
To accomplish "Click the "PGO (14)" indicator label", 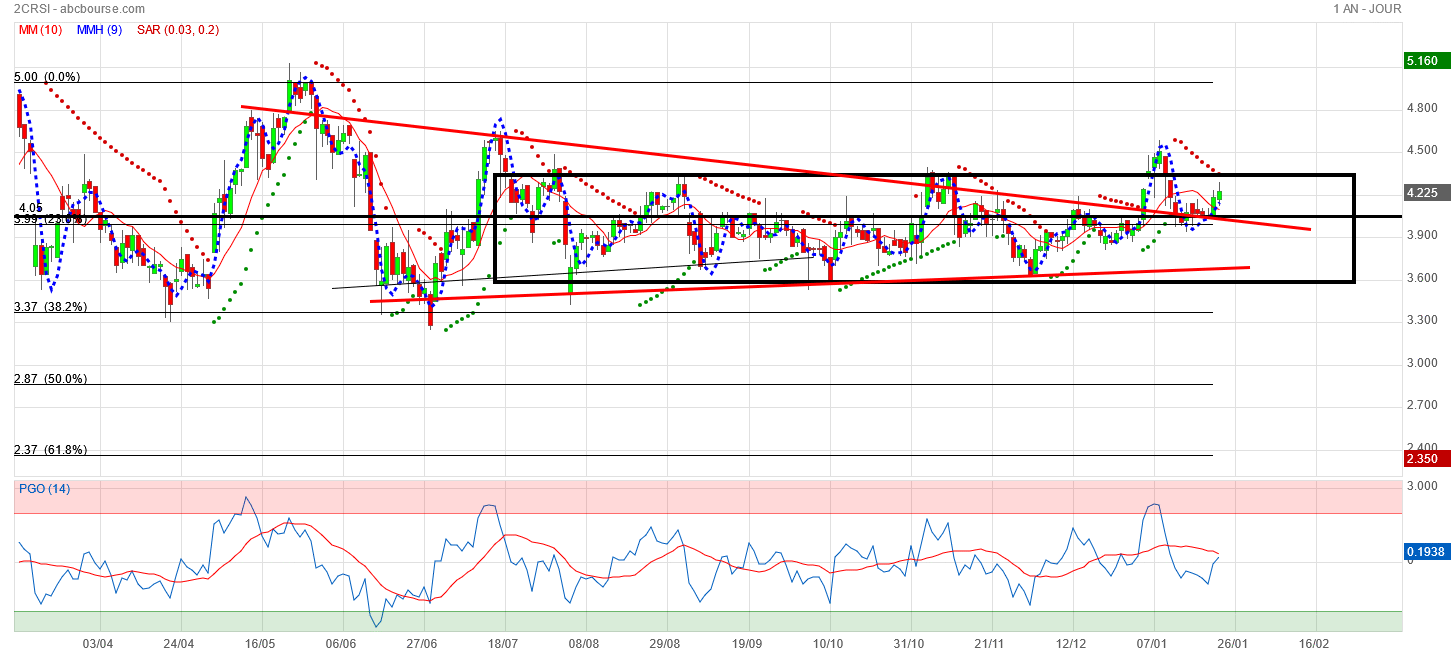I will (45, 489).
